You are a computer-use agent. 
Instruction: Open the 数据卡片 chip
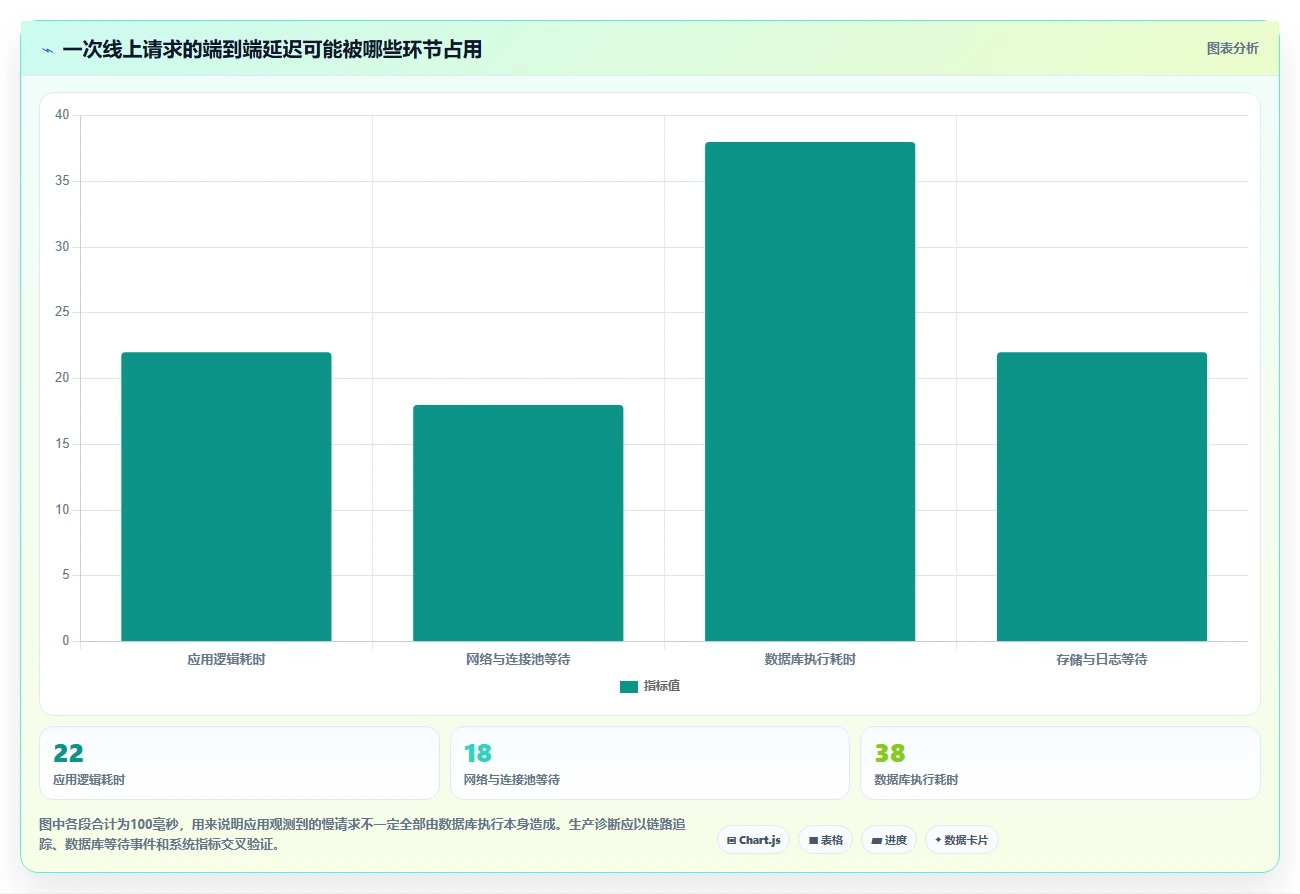pyautogui.click(x=961, y=840)
